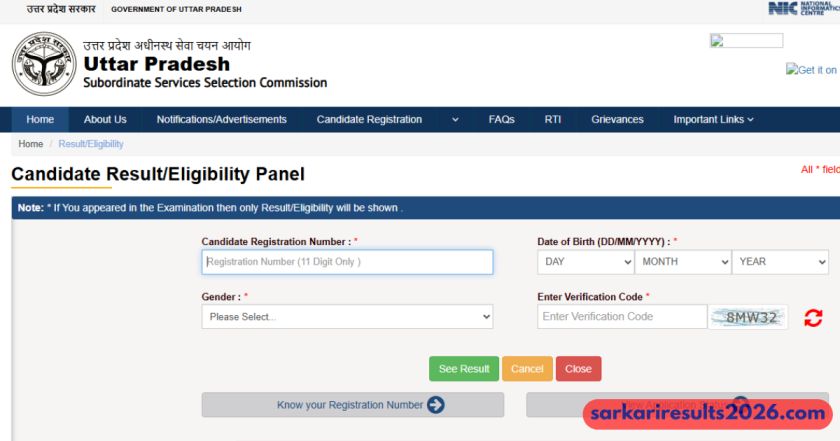840x441 pixels.
Task: Click the red captcha refresh icon
Action: (x=813, y=318)
